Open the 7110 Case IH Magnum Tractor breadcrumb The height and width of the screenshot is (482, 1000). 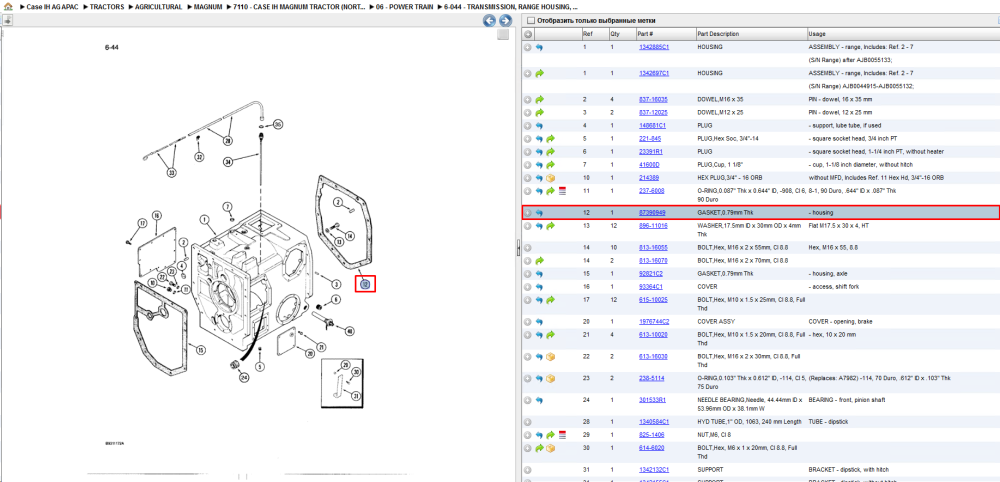click(x=297, y=6)
